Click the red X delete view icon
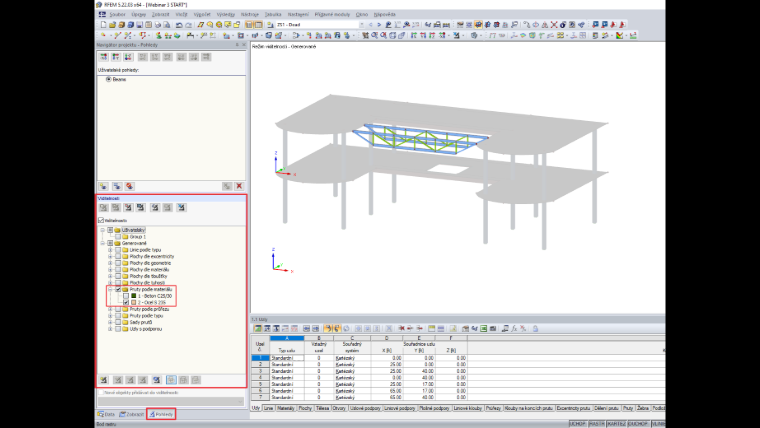The image size is (760, 428). click(x=239, y=186)
